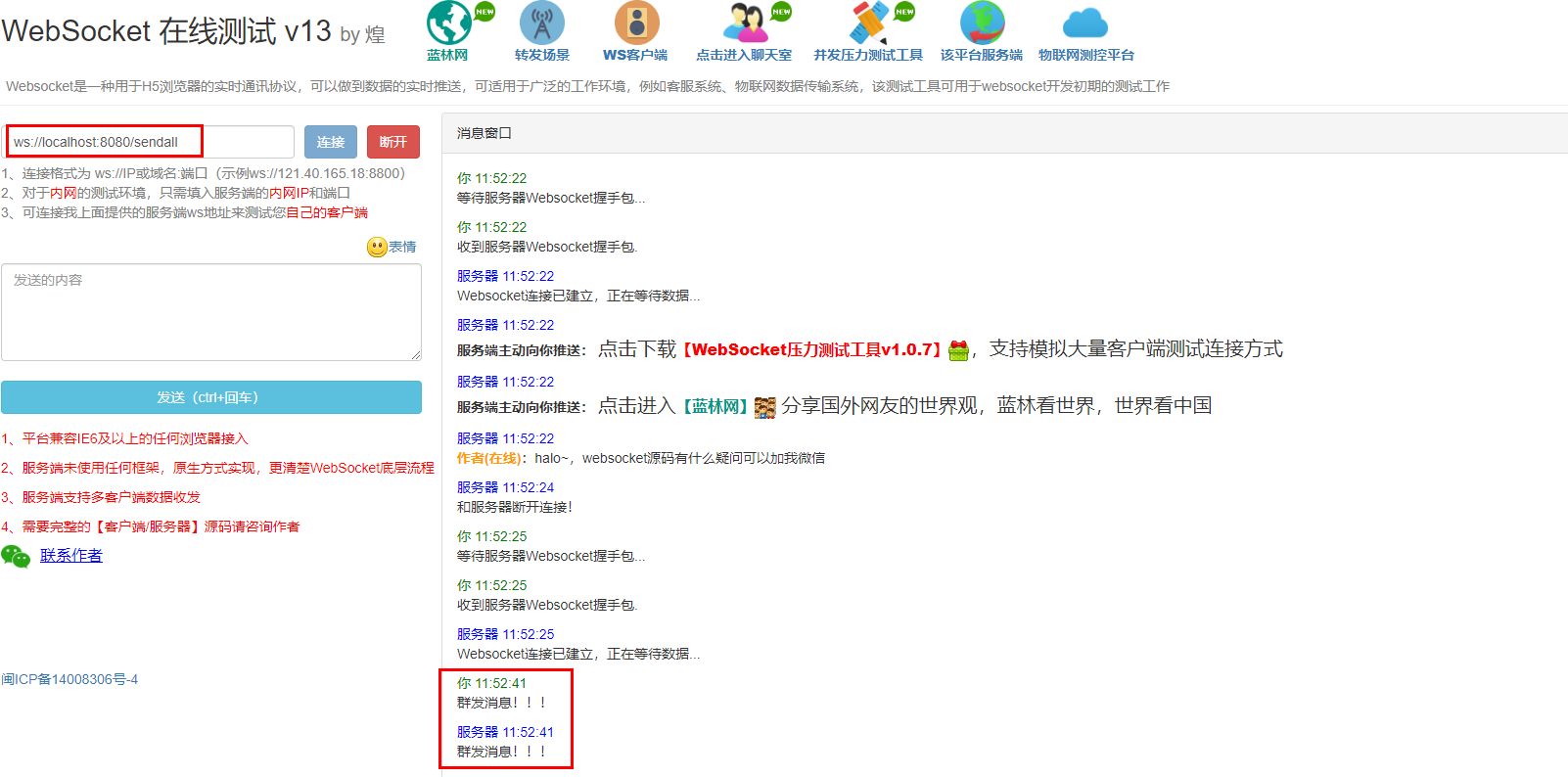Focus the 发送的内容 message textarea
1568x777 pixels.
(211, 312)
